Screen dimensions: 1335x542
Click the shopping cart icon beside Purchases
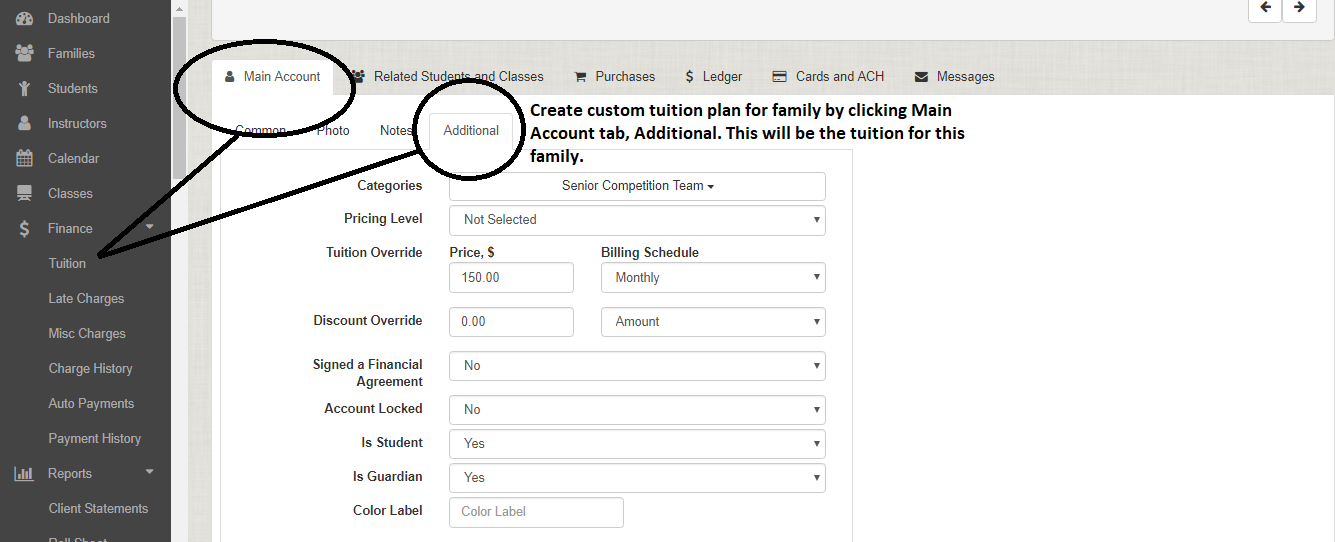tap(580, 76)
